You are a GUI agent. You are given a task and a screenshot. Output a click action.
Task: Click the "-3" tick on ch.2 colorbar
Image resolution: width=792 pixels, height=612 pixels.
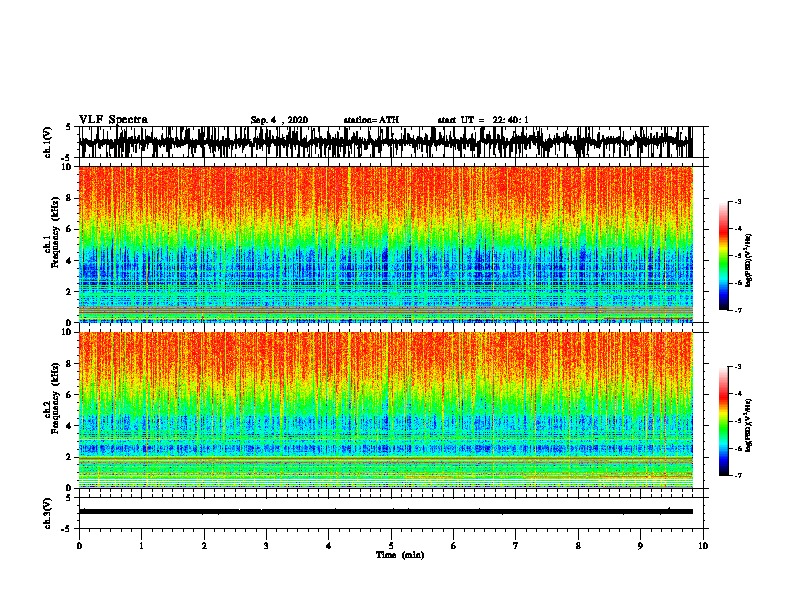click(737, 367)
